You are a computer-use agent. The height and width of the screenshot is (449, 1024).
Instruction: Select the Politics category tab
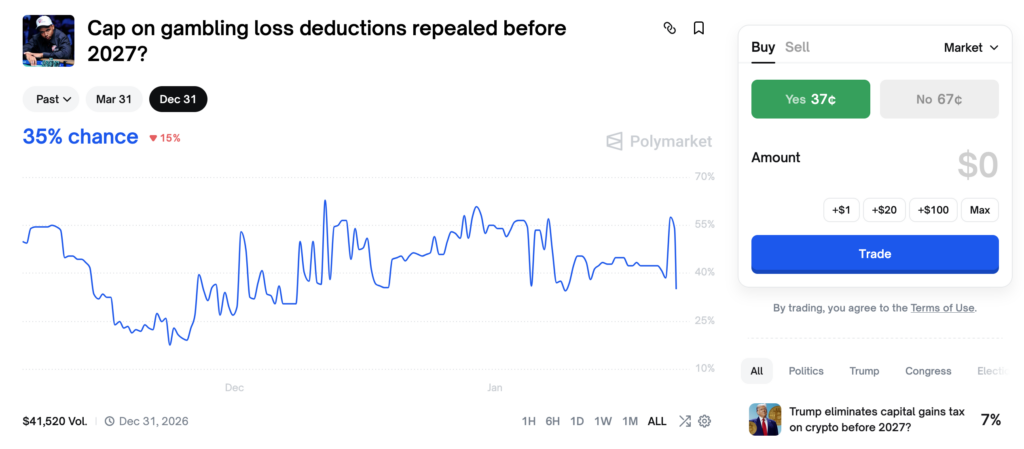(x=805, y=371)
